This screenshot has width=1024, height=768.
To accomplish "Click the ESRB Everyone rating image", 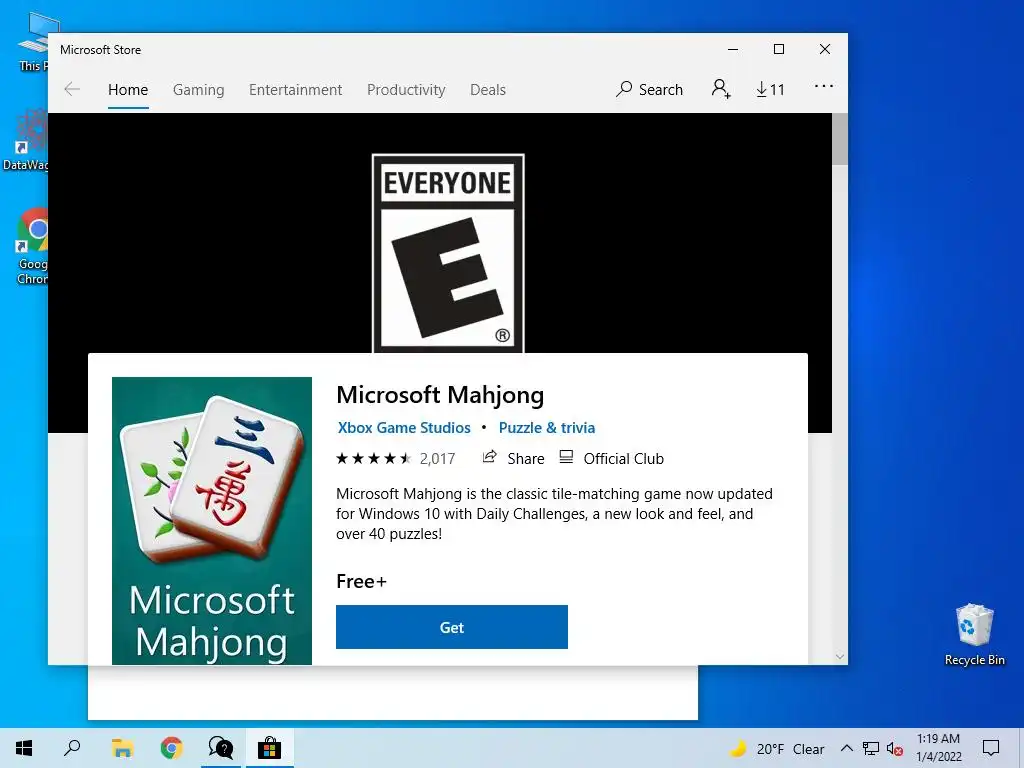I will pos(448,253).
